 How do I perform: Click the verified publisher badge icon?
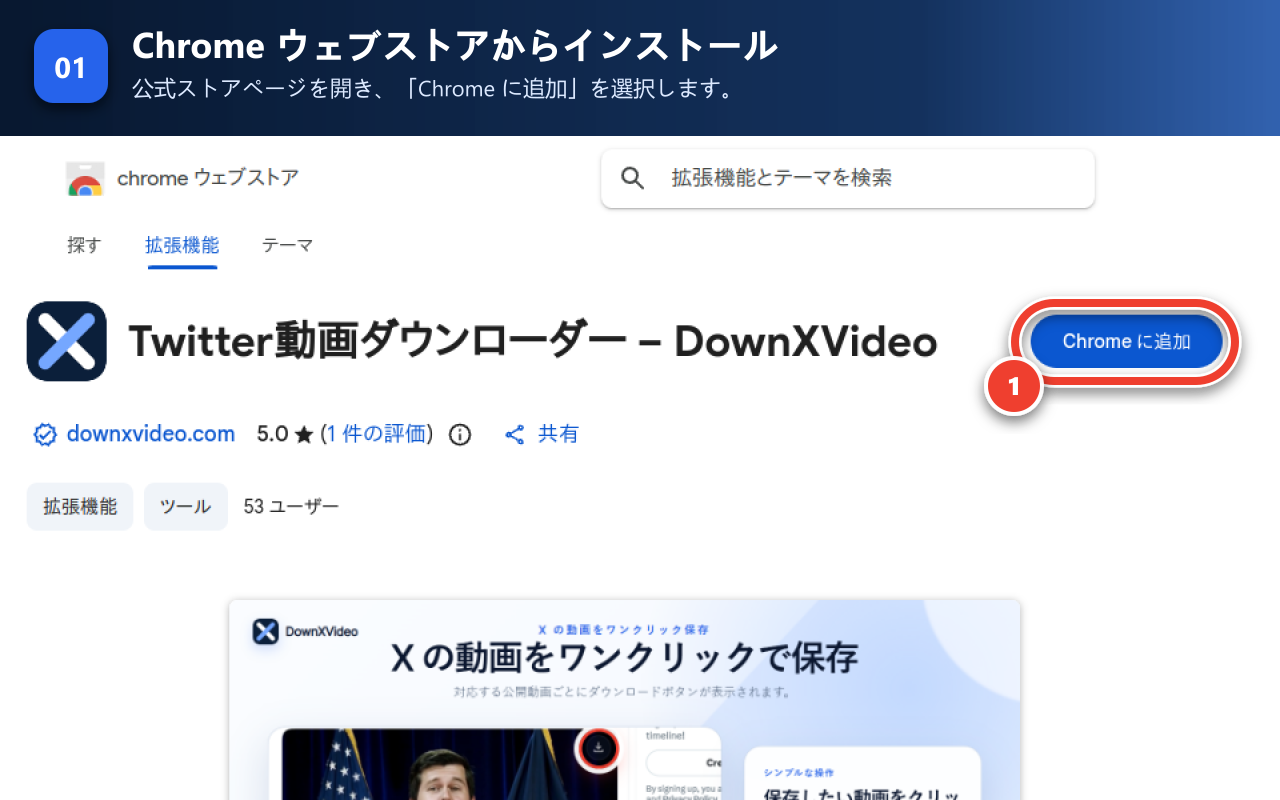45,435
